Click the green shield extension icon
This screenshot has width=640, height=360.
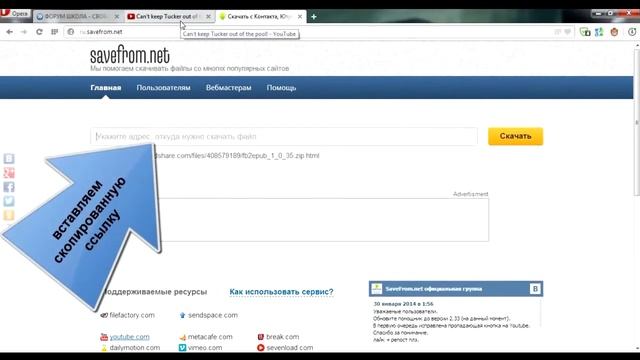click(585, 32)
